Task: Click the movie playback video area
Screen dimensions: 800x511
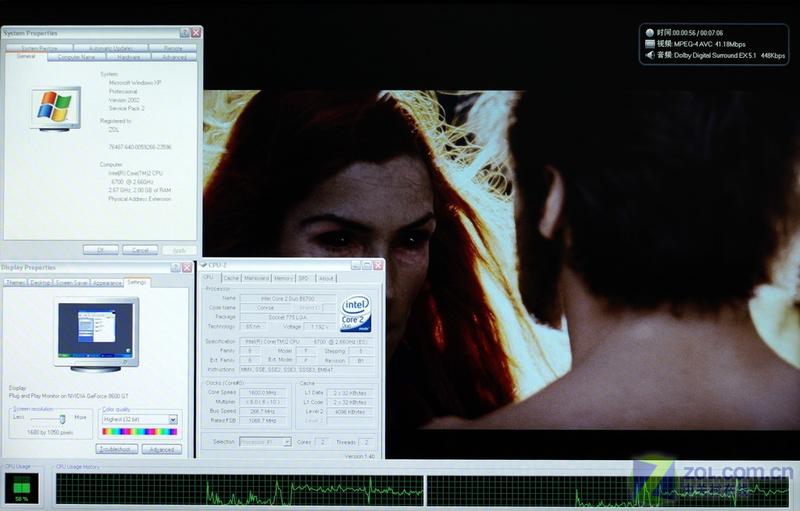Action: 502,259
